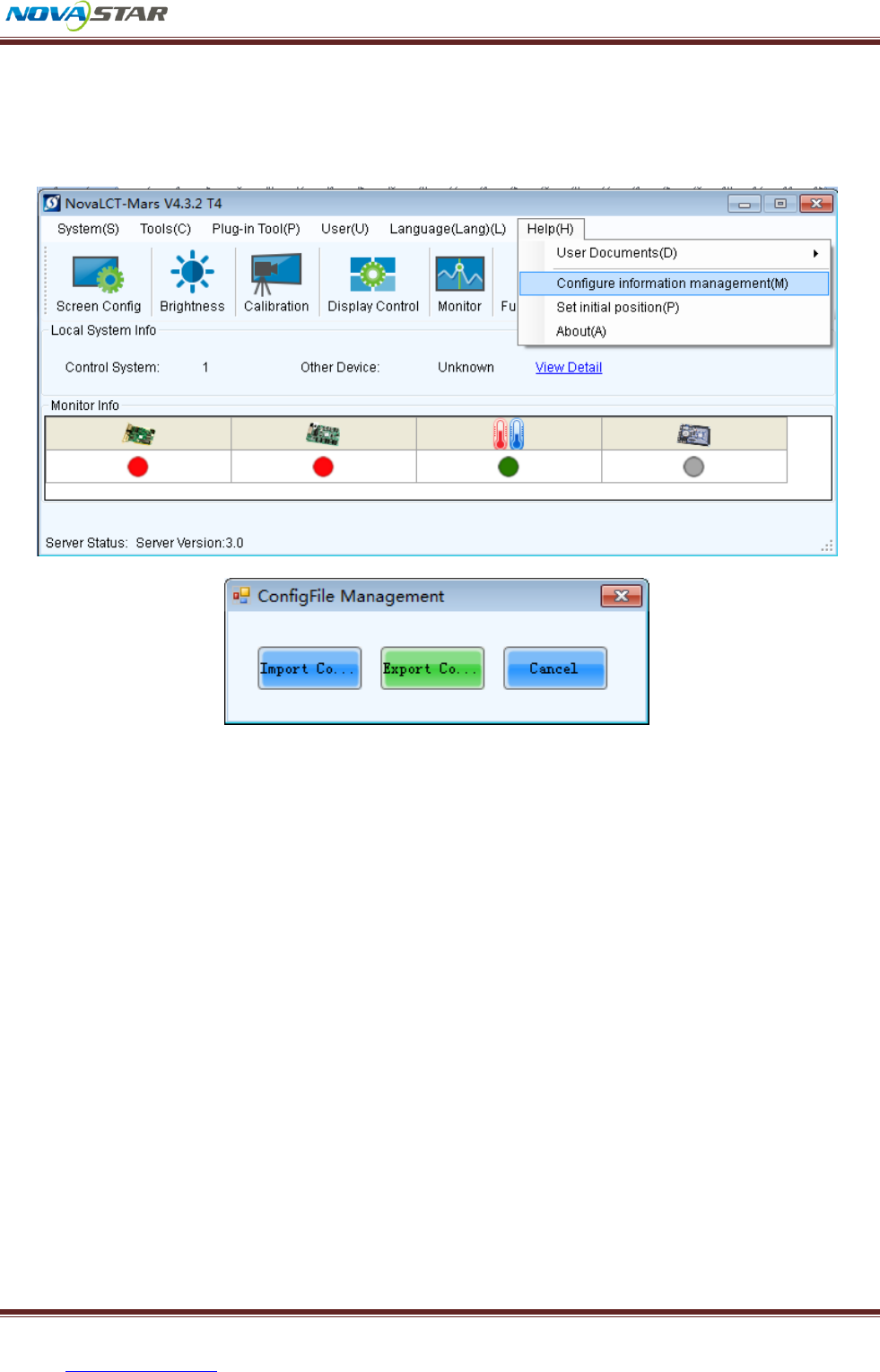Click the Server Version:3.0 status text
The height and width of the screenshot is (1372, 880).
click(189, 543)
